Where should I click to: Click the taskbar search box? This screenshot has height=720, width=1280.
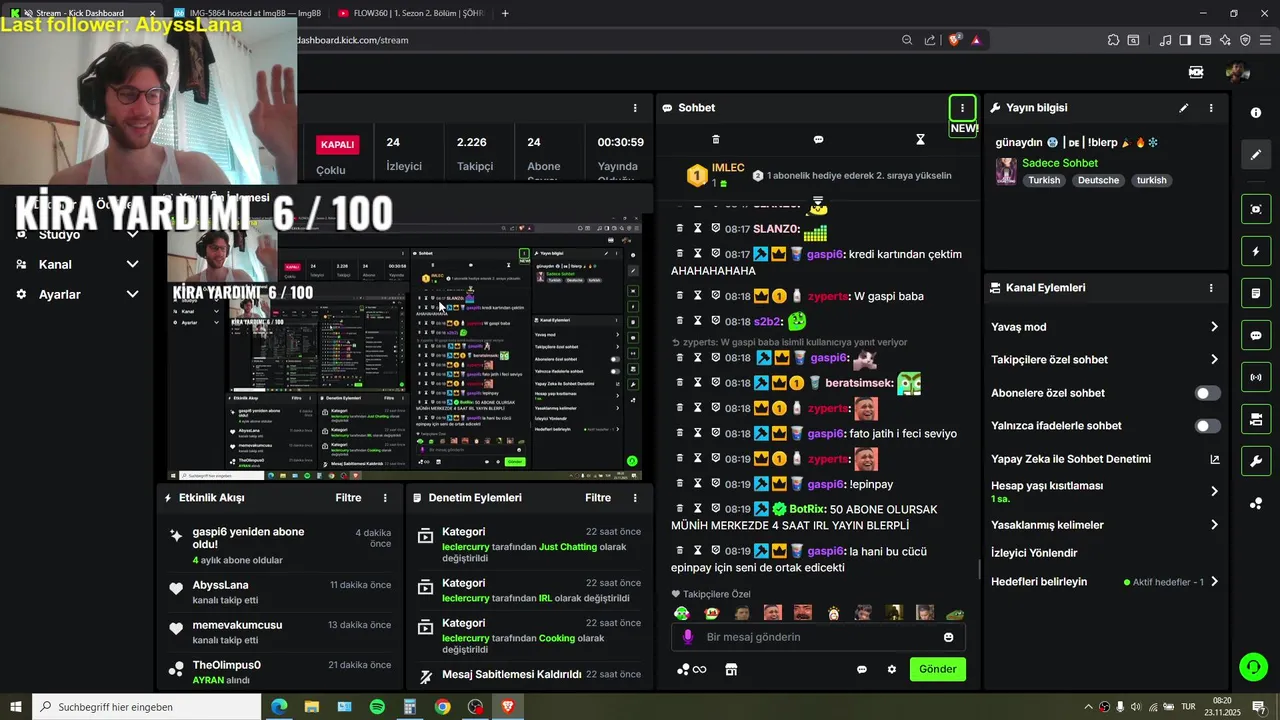pos(147,707)
